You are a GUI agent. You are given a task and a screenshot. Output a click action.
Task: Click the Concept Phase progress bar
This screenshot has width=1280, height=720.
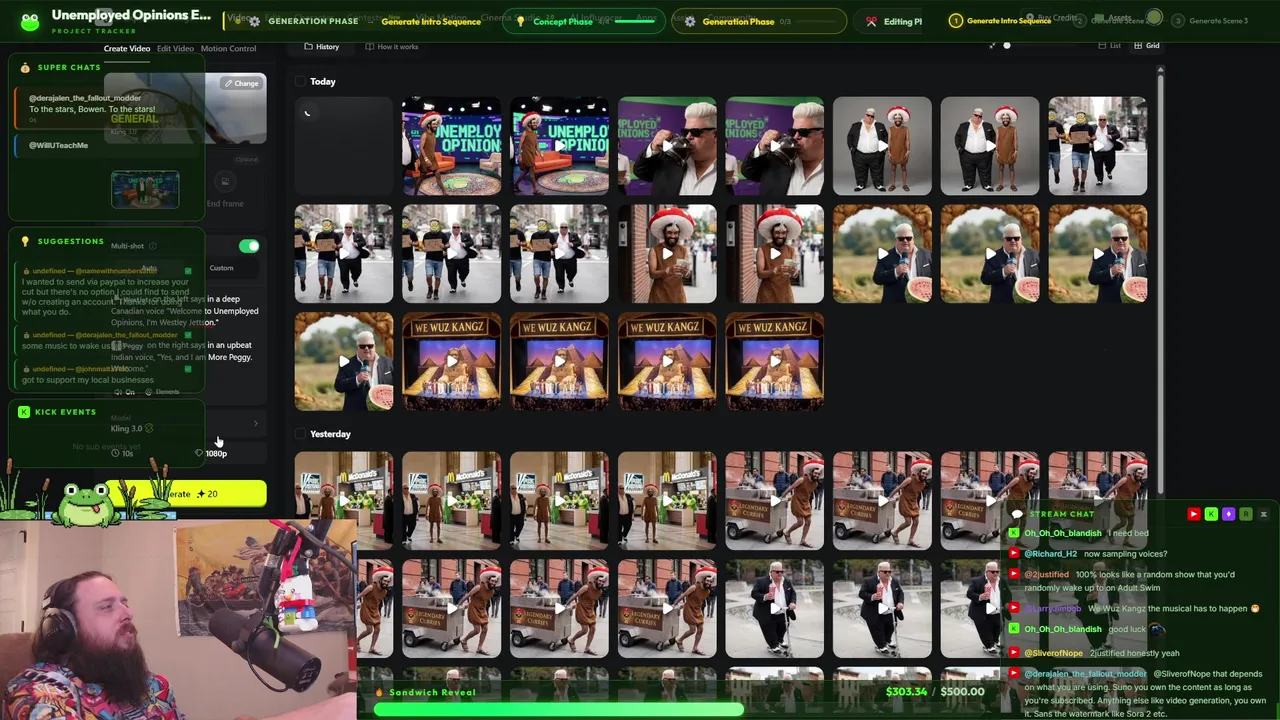coord(636,19)
